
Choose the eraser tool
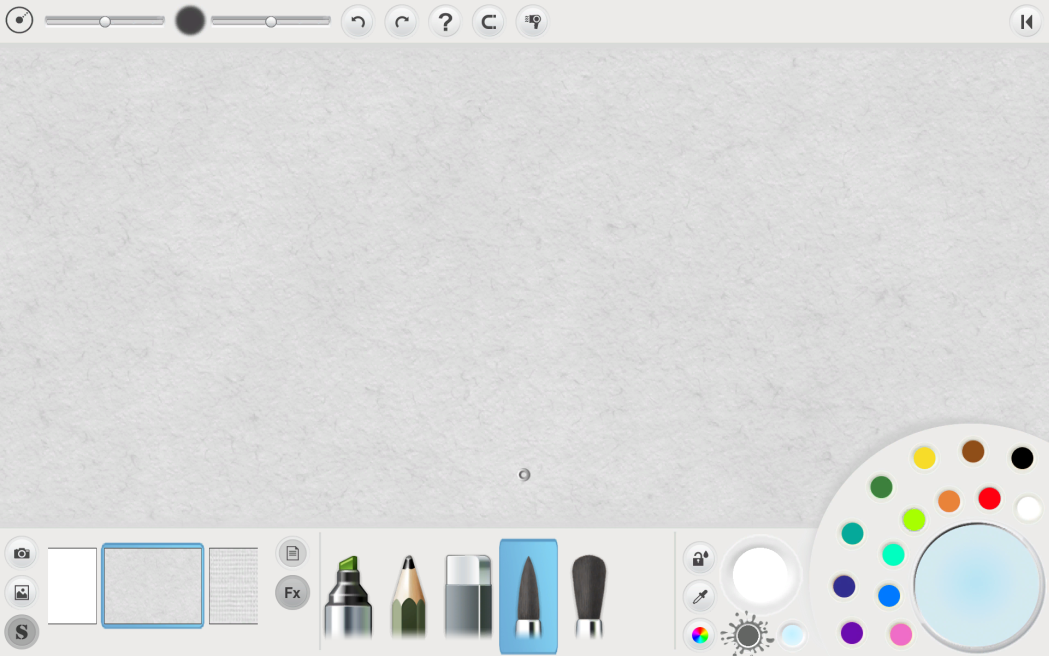[x=468, y=596]
